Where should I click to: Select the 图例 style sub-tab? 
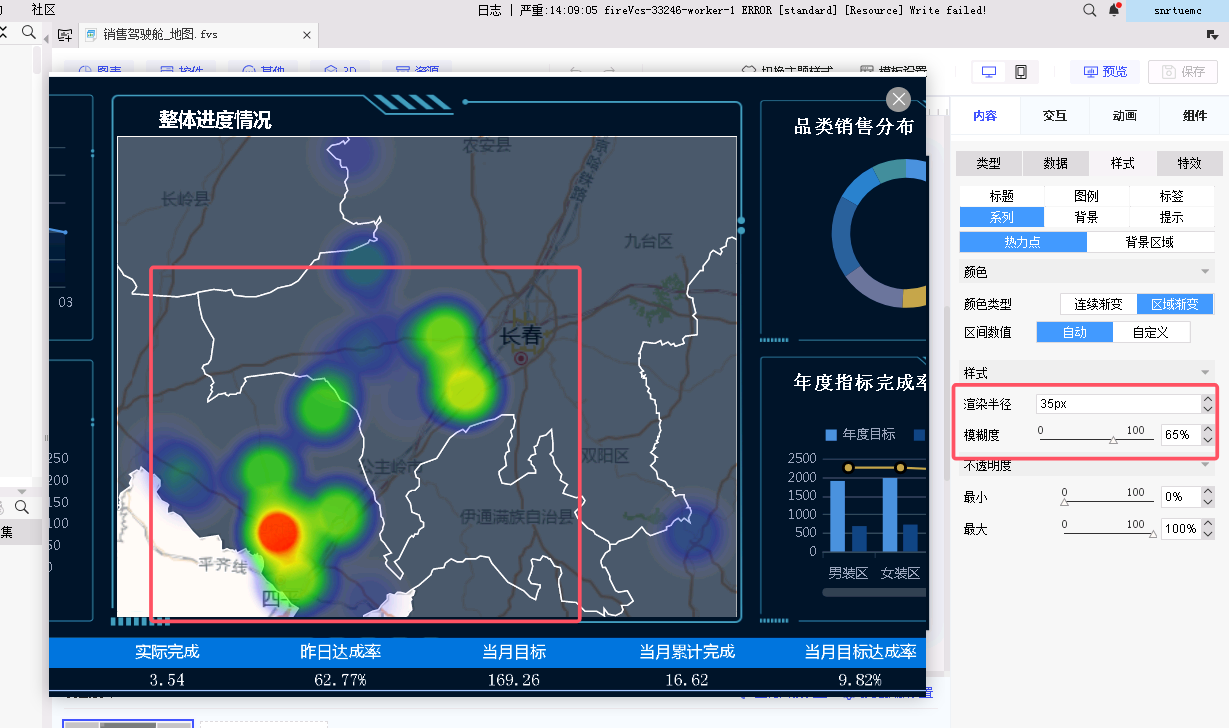[1087, 197]
